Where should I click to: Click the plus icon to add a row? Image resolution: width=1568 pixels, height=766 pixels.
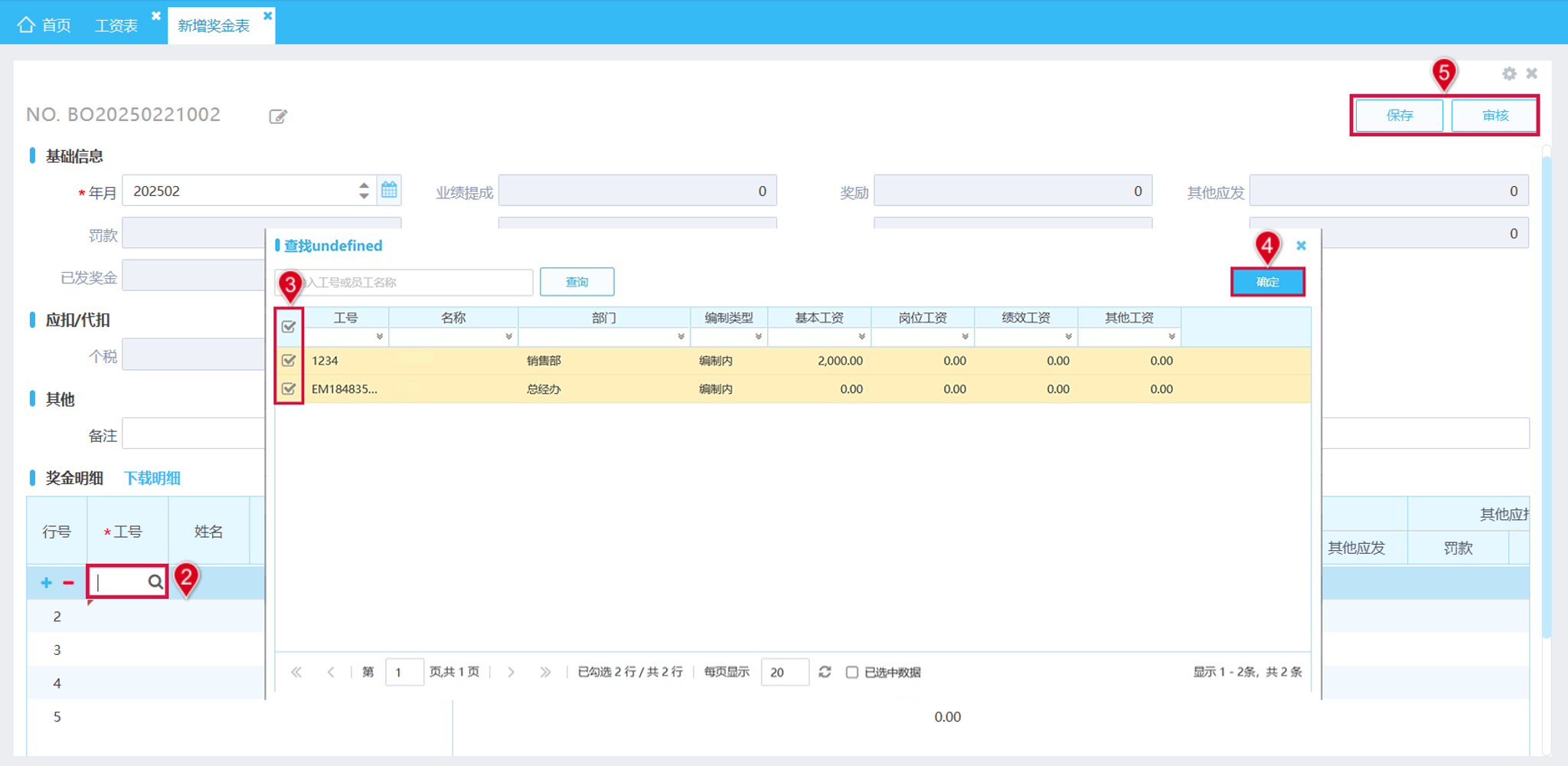(46, 583)
